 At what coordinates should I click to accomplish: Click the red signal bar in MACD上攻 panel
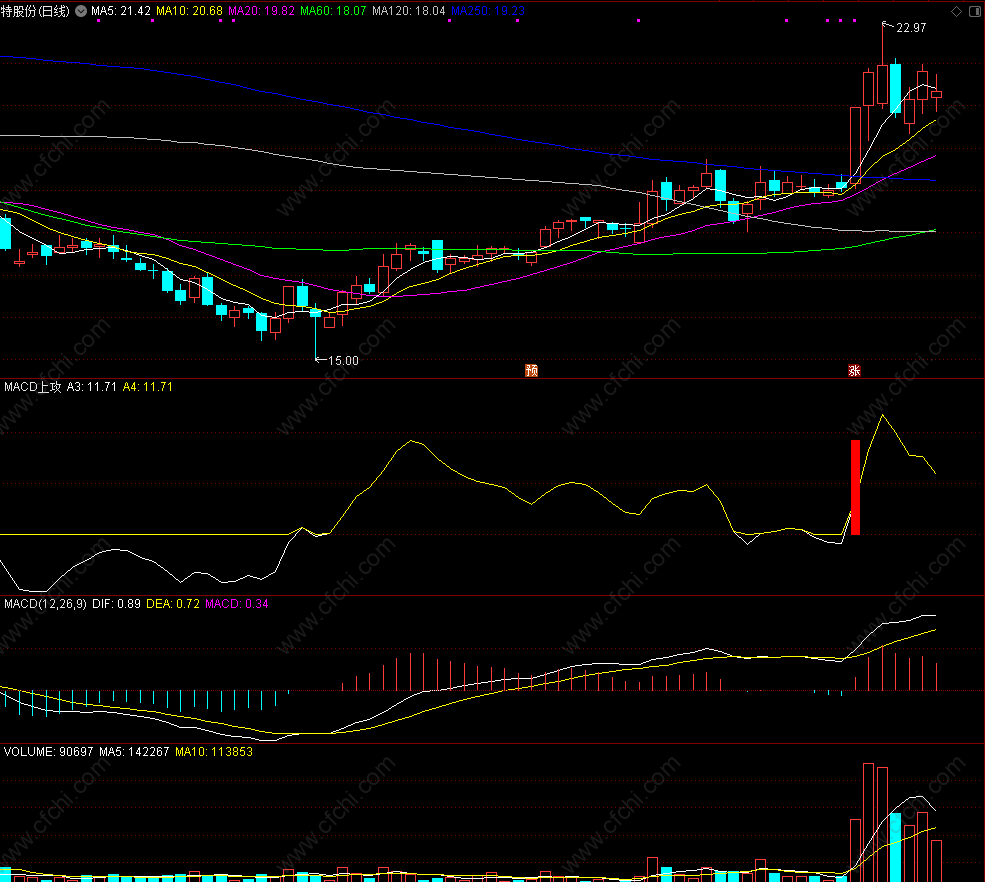(855, 487)
